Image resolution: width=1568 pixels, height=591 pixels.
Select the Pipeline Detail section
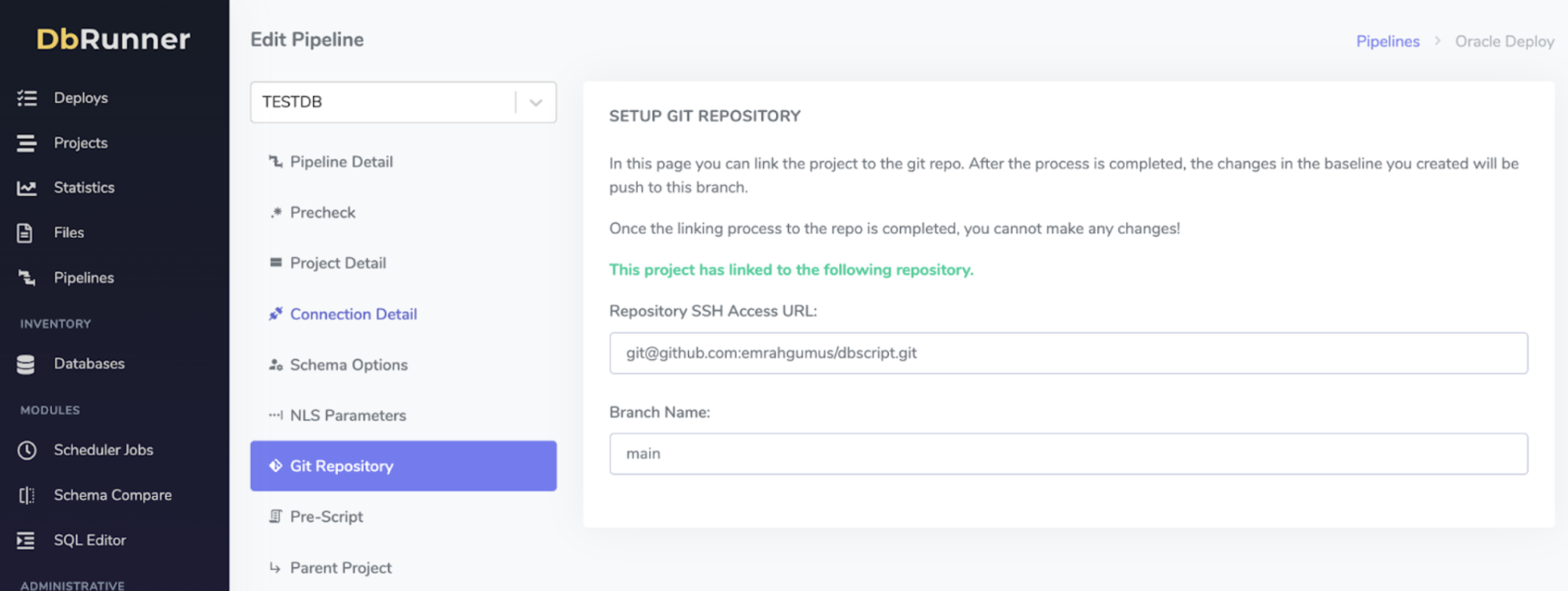[341, 162]
